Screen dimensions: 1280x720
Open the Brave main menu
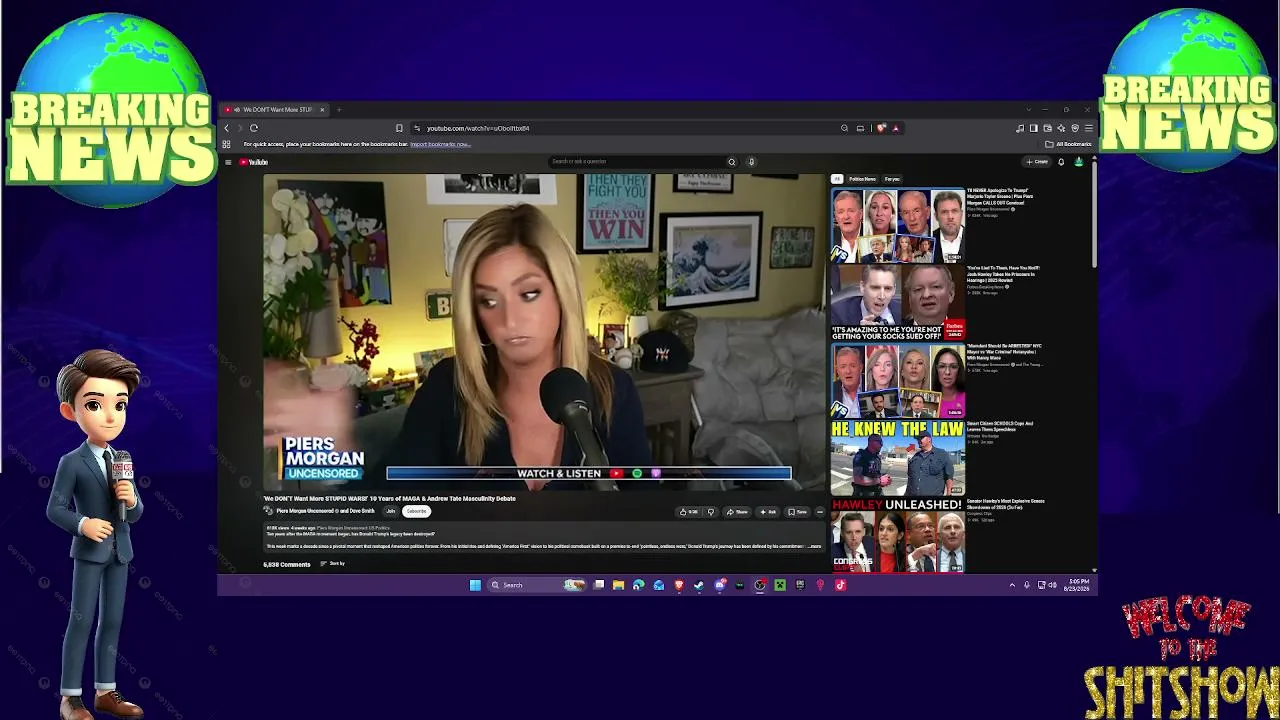pos(1089,128)
